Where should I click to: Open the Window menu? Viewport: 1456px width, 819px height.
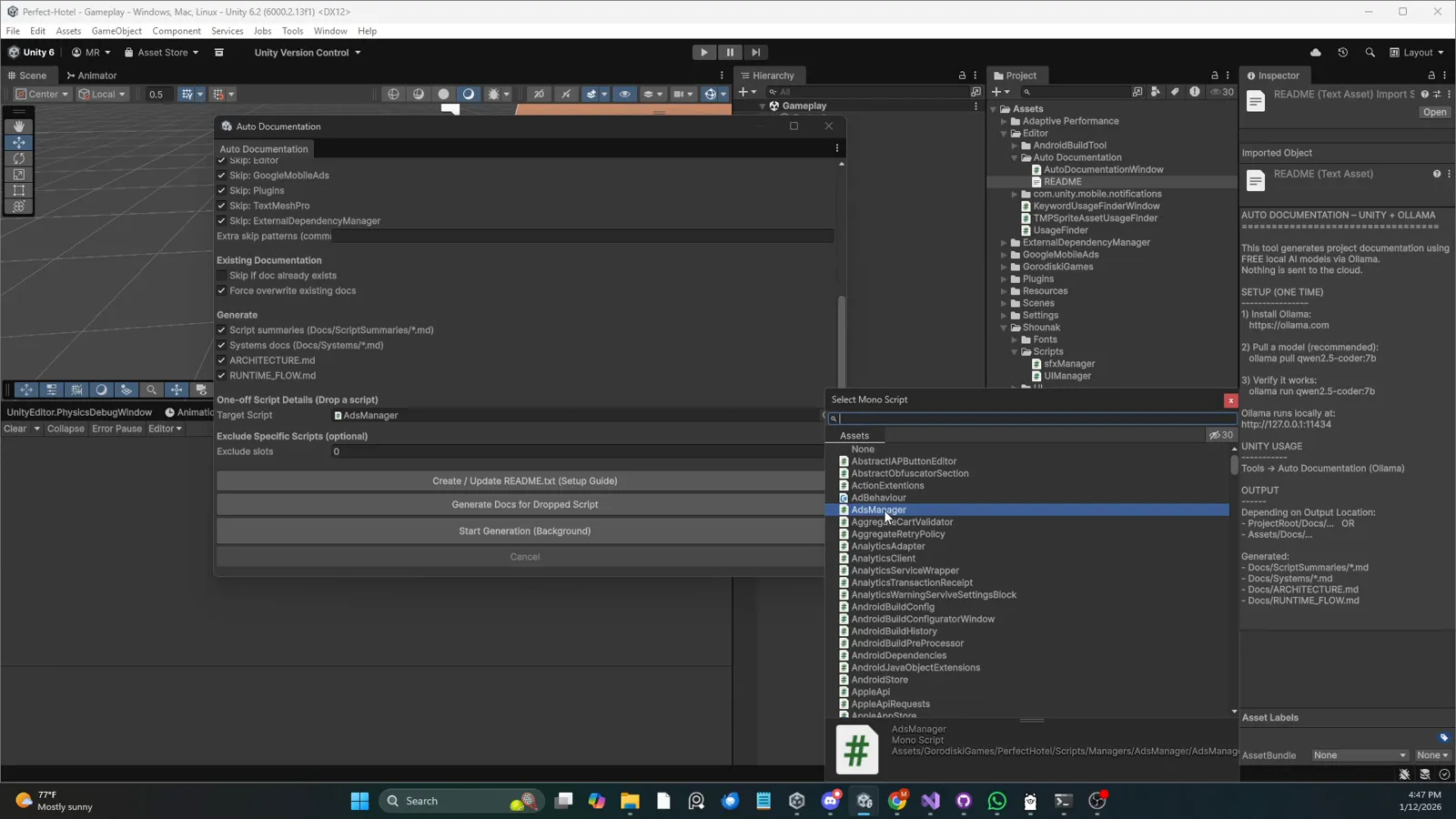click(x=330, y=31)
